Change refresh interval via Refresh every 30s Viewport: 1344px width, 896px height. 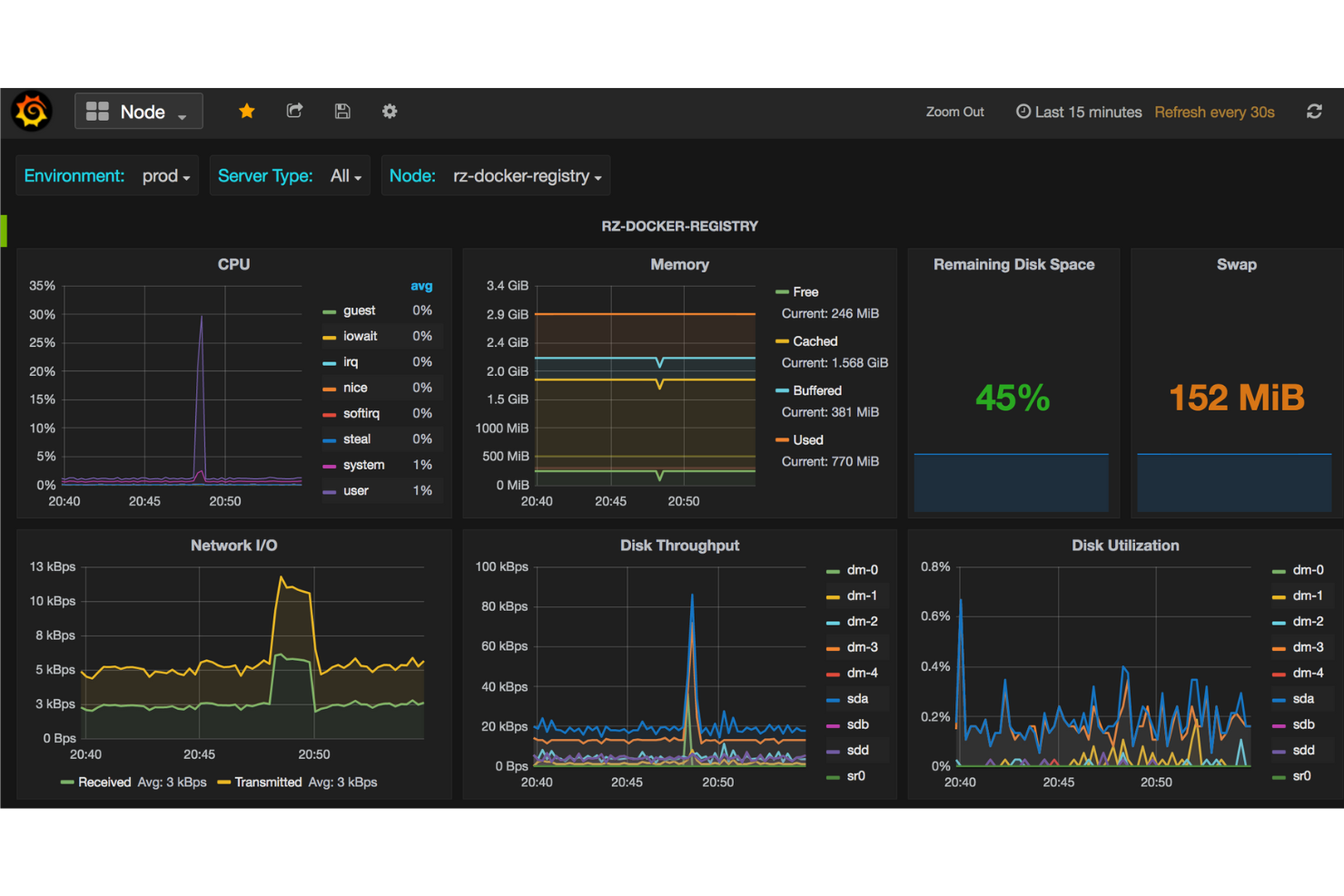point(1214,111)
